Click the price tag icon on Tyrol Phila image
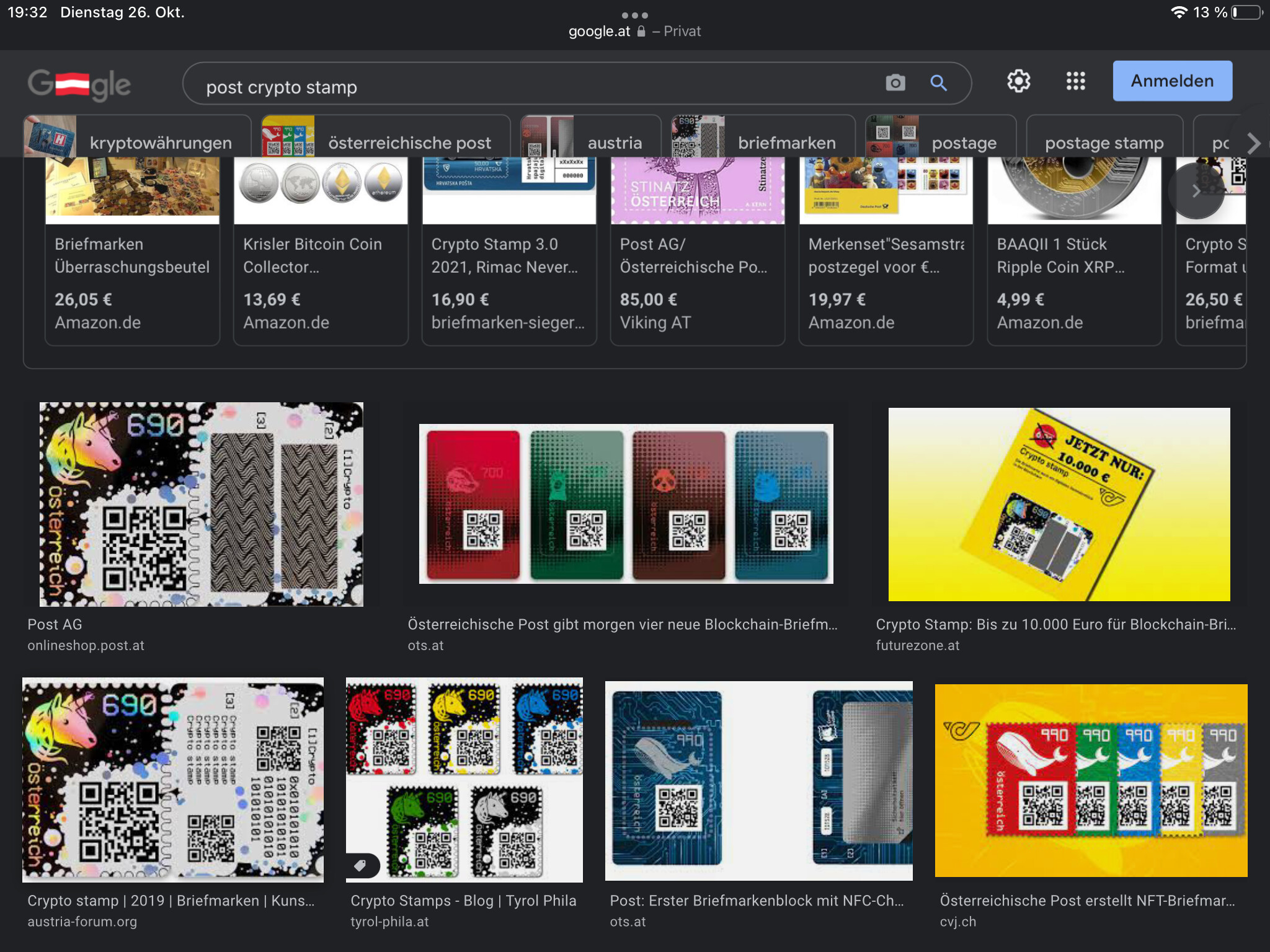Viewport: 1270px width, 952px height. pyautogui.click(x=360, y=865)
